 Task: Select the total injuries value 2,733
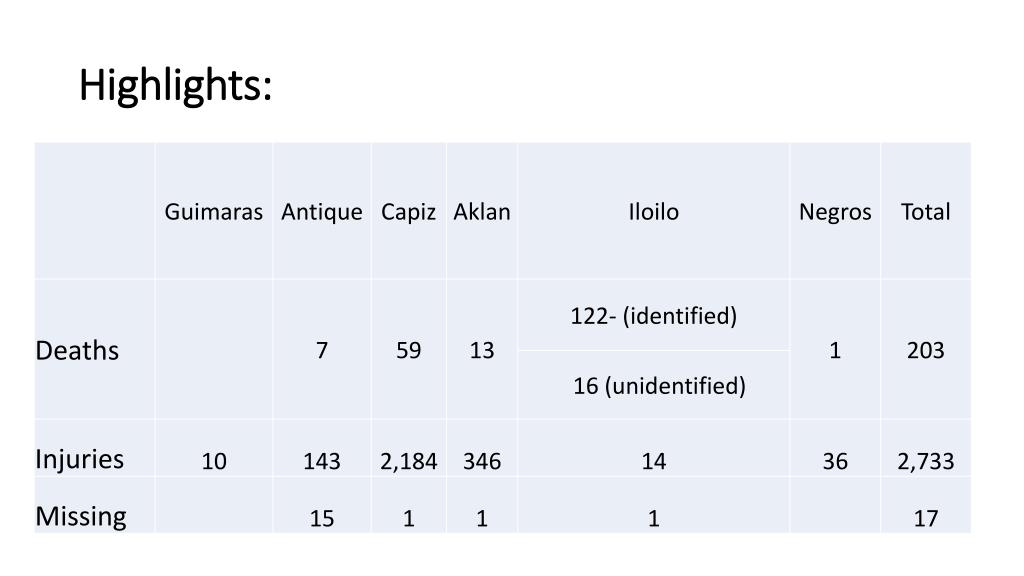coord(925,461)
